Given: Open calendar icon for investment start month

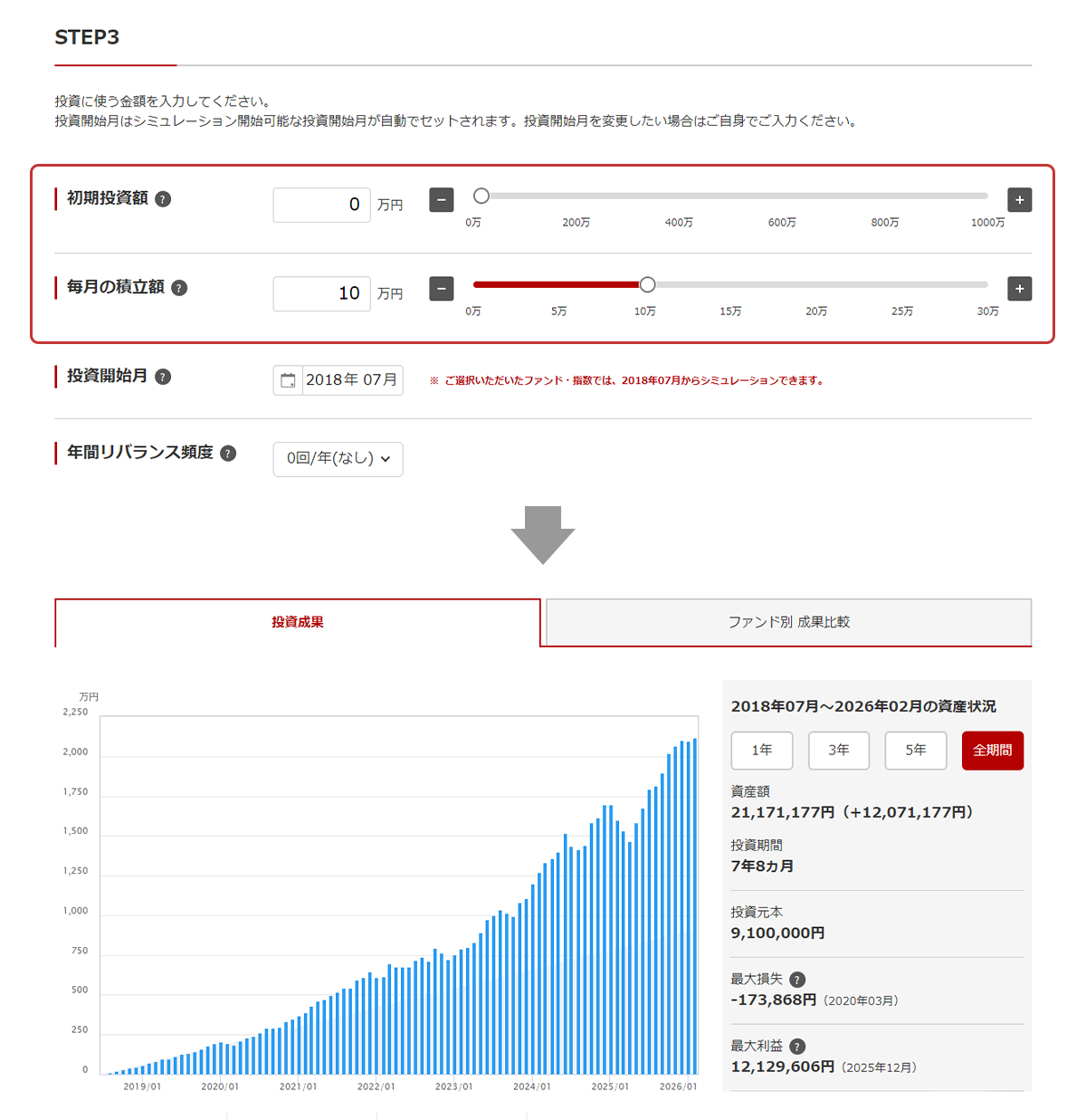Looking at the screenshot, I should [x=288, y=380].
